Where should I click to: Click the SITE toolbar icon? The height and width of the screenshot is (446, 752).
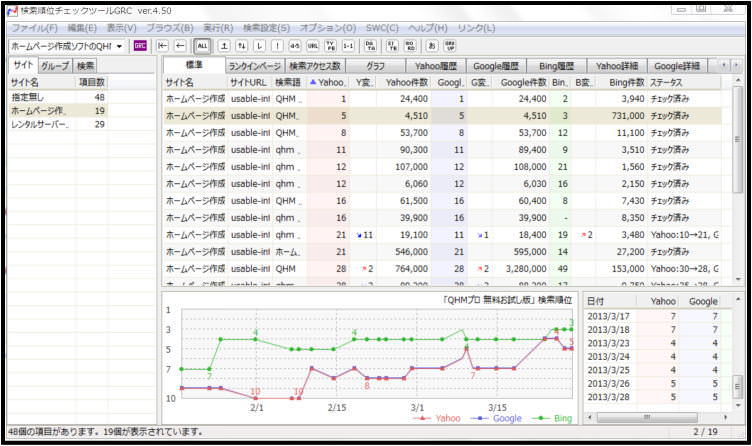click(x=392, y=46)
